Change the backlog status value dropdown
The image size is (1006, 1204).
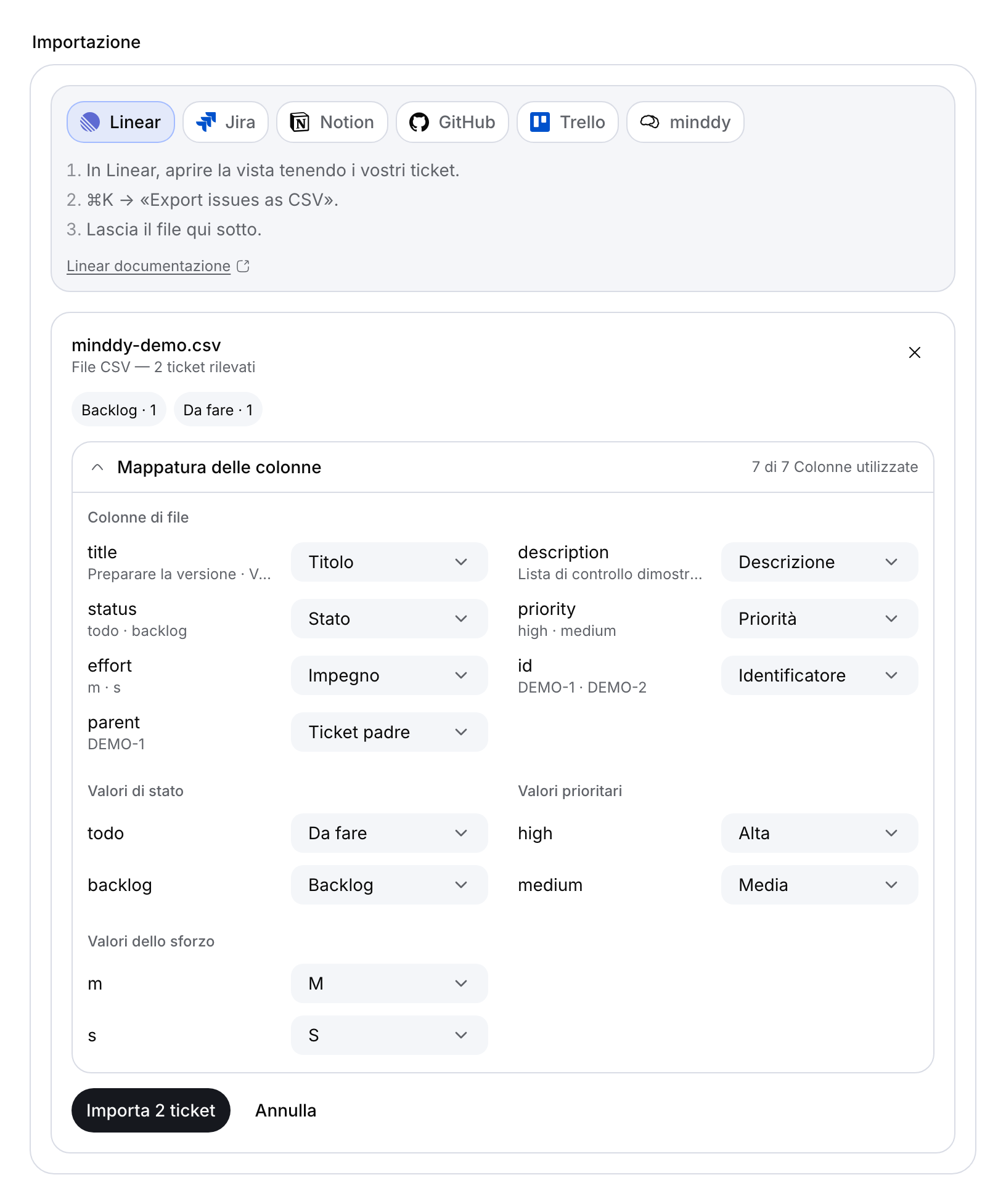click(x=390, y=885)
